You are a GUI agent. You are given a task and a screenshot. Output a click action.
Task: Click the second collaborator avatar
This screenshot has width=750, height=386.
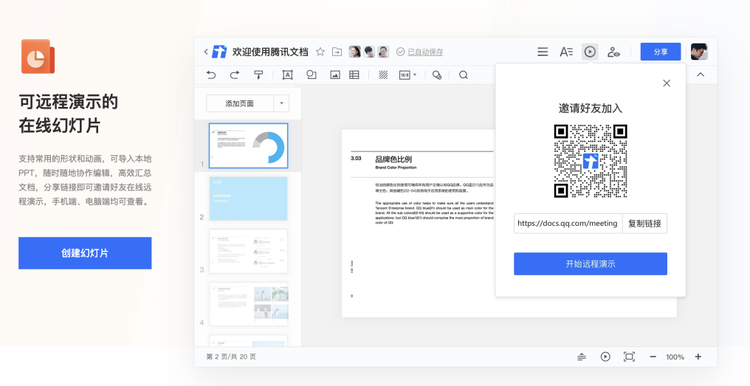[x=369, y=52]
